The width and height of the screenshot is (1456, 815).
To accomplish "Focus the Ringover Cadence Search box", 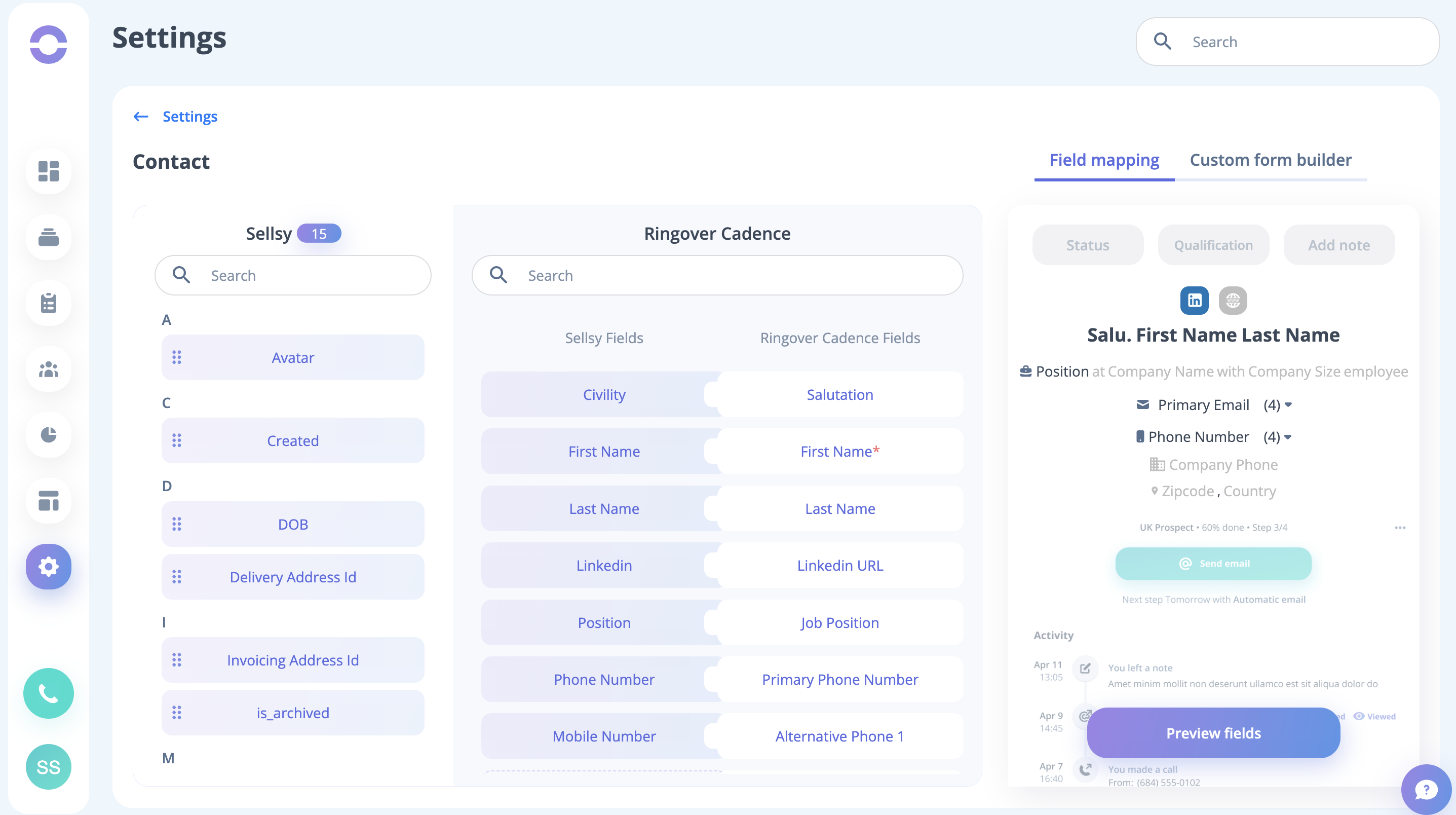I will (717, 275).
